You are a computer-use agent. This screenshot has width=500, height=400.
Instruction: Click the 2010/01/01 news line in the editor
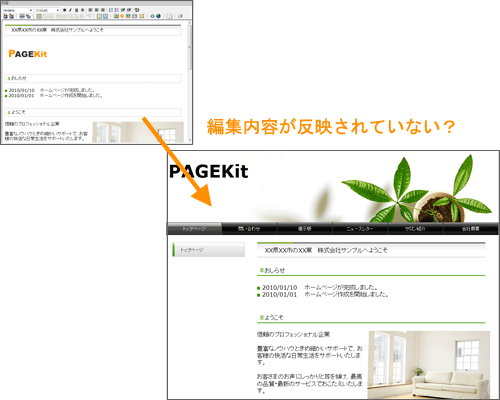[53, 96]
